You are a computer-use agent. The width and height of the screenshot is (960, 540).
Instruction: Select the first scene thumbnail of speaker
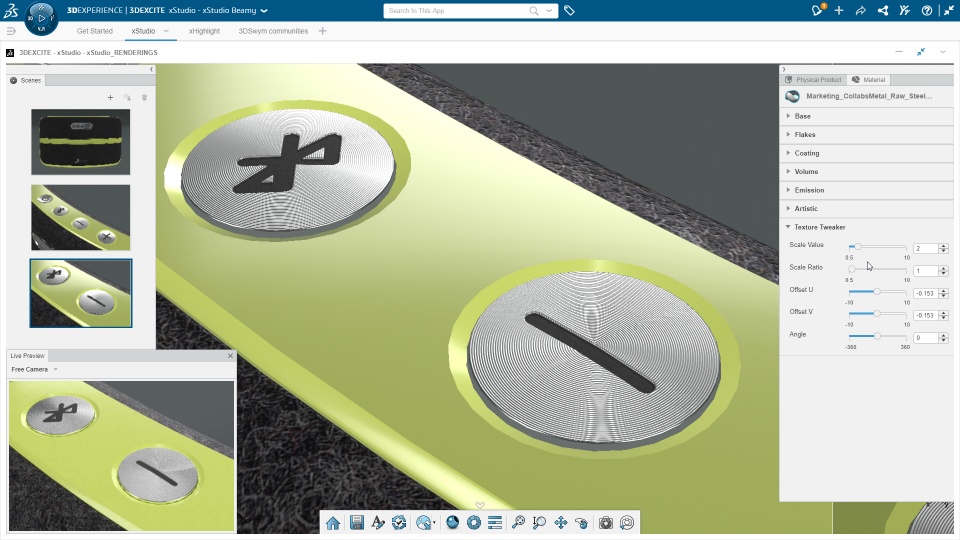pyautogui.click(x=80, y=142)
